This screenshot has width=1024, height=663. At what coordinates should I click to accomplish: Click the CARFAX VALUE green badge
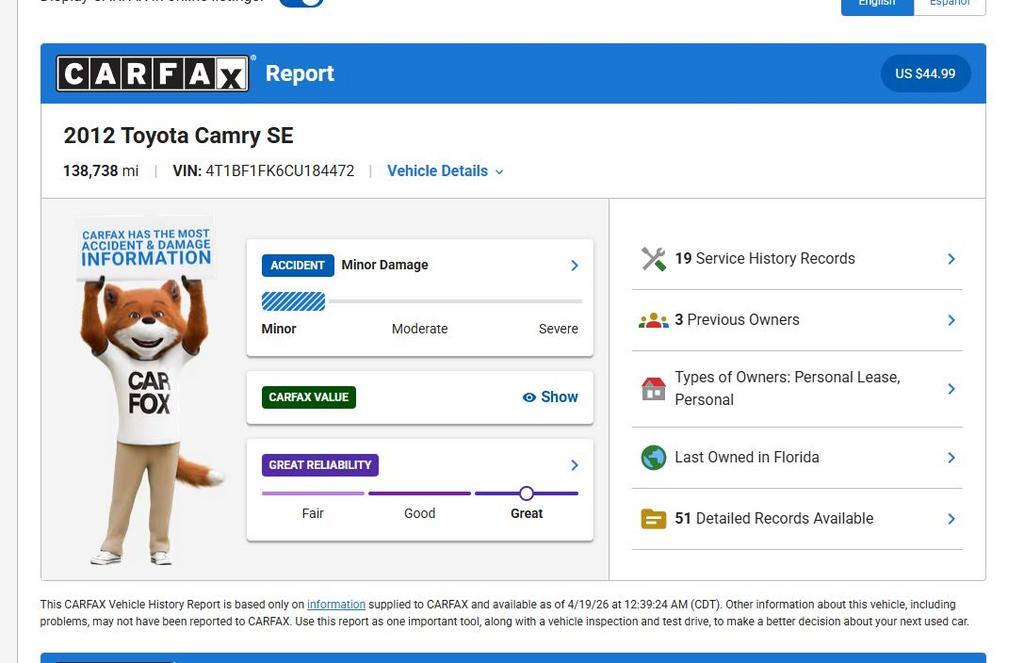[309, 397]
